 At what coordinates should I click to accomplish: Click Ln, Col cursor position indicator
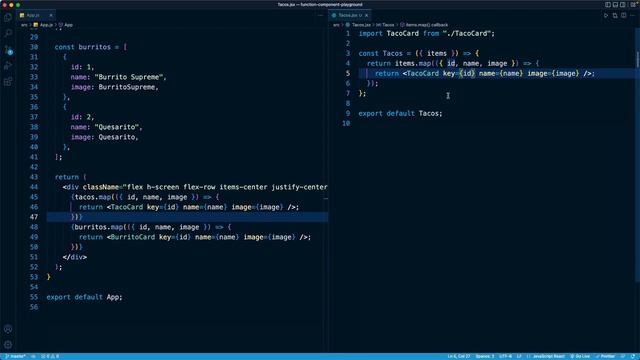click(459, 356)
